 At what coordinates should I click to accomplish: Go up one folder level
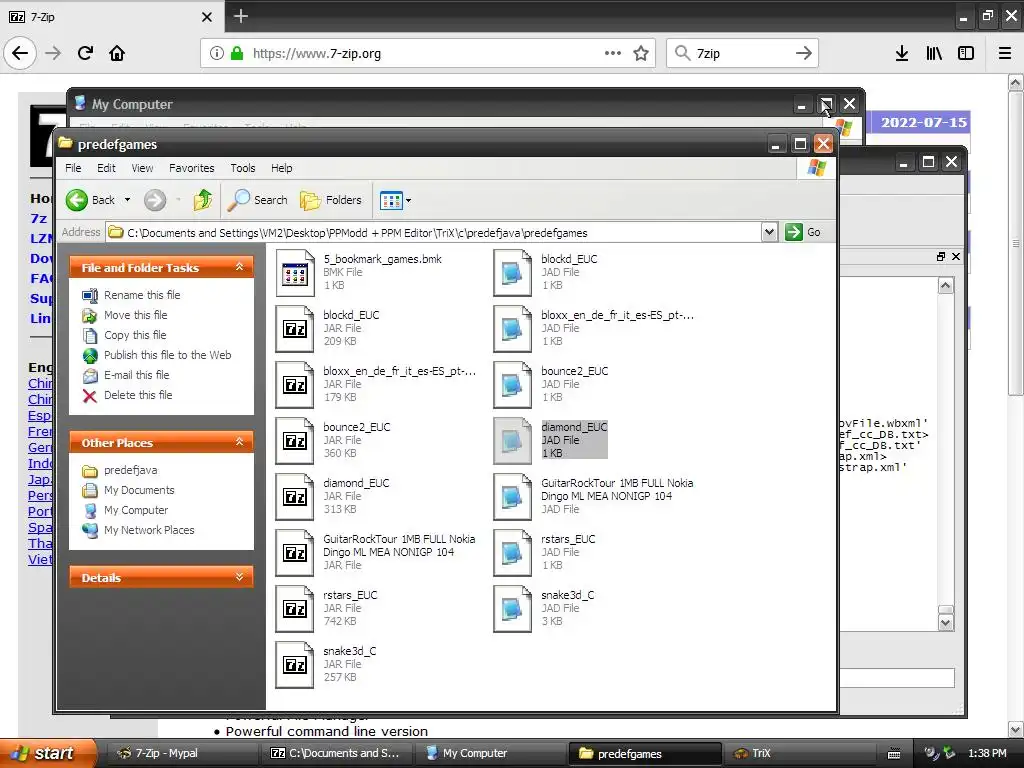[x=202, y=200]
